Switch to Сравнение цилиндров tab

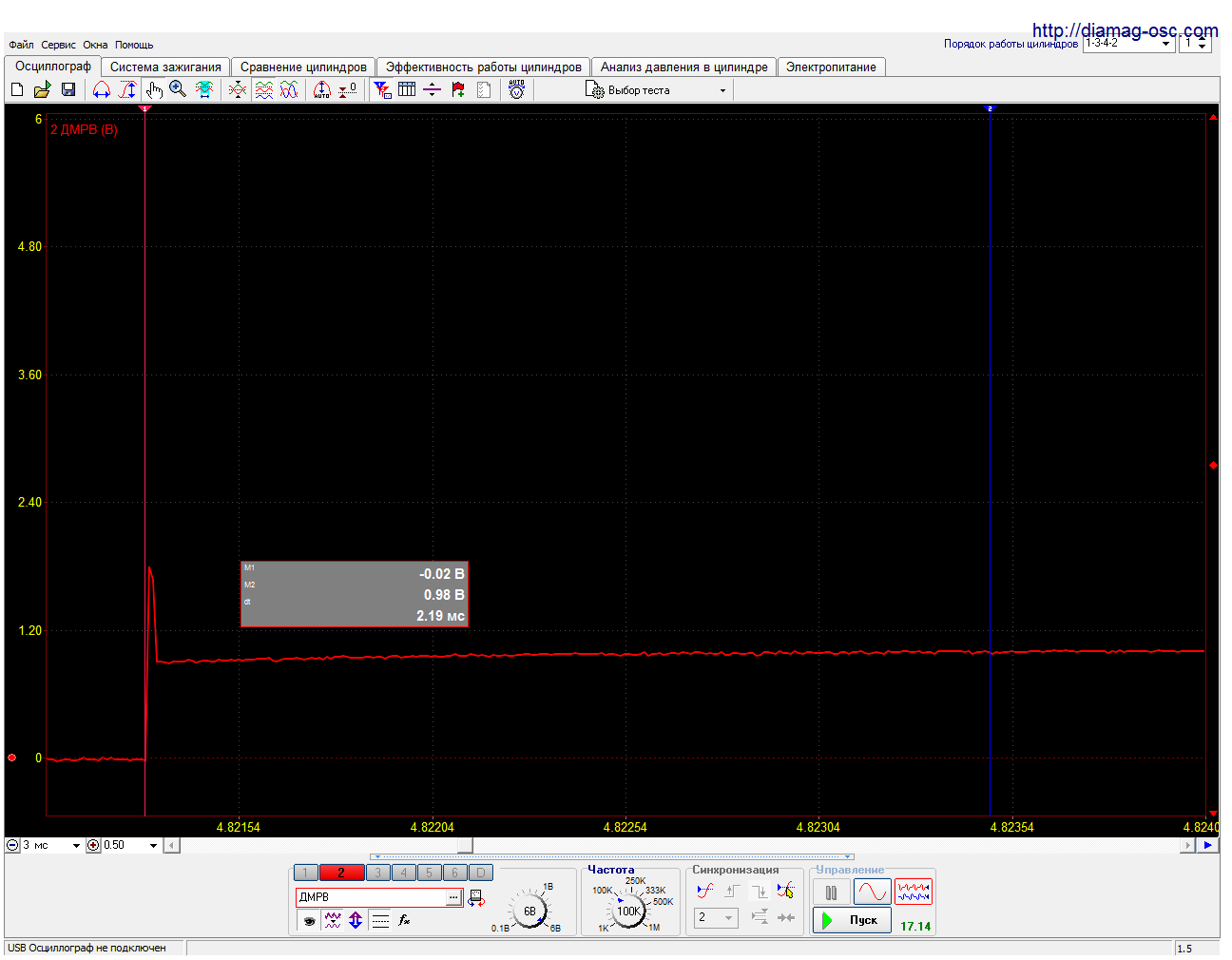click(x=303, y=67)
